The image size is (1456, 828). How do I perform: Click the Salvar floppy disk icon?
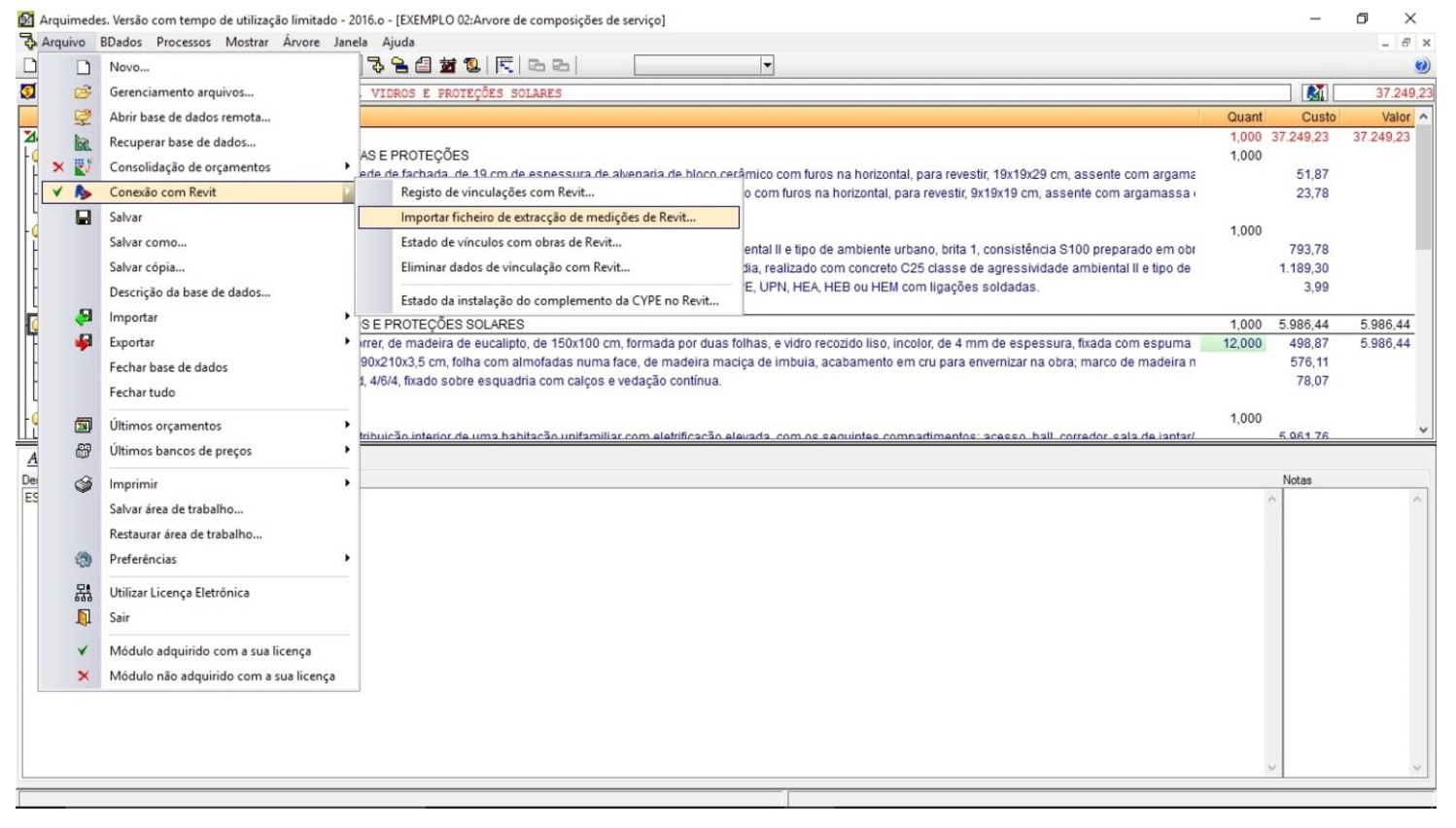[x=84, y=218]
